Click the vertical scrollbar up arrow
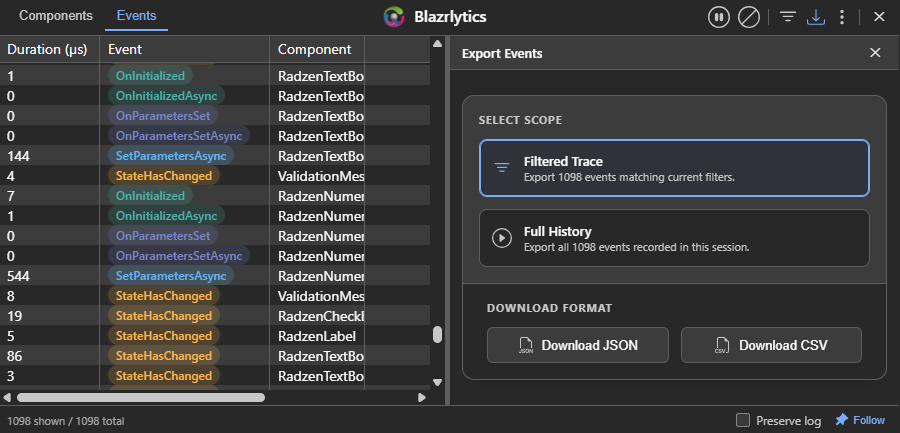Image resolution: width=900 pixels, height=433 pixels. point(437,44)
